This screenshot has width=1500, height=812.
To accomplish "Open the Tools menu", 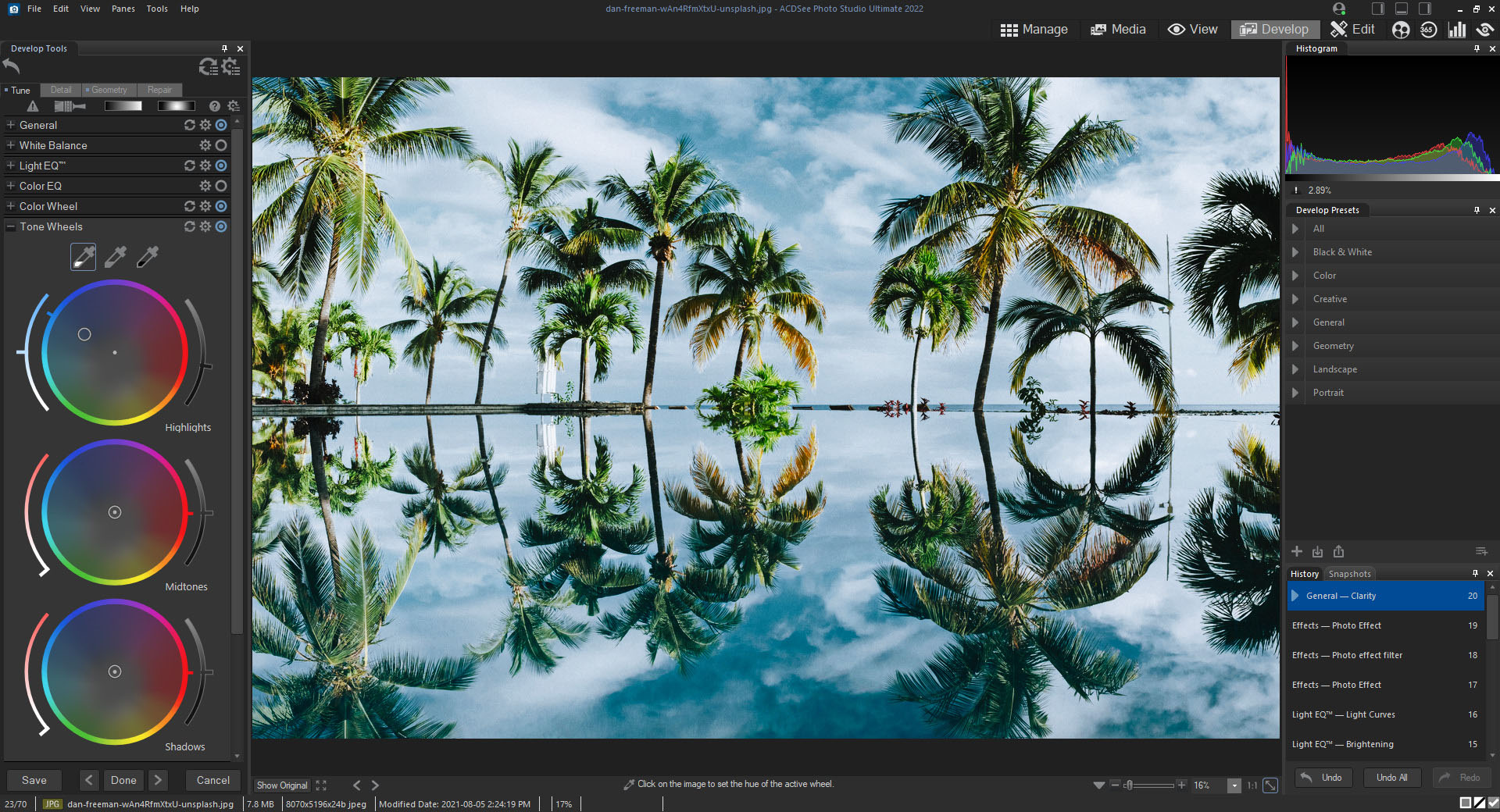I will coord(156,9).
